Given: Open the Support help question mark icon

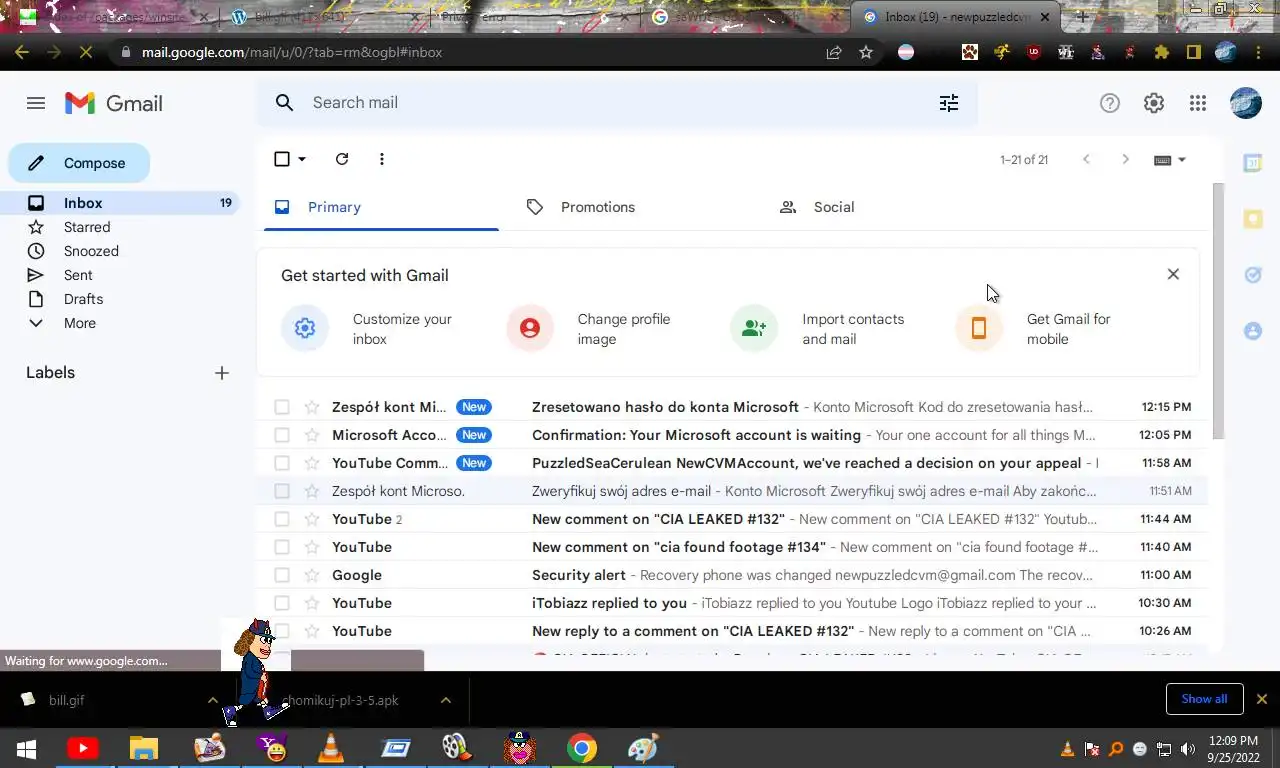Looking at the screenshot, I should pos(1110,103).
